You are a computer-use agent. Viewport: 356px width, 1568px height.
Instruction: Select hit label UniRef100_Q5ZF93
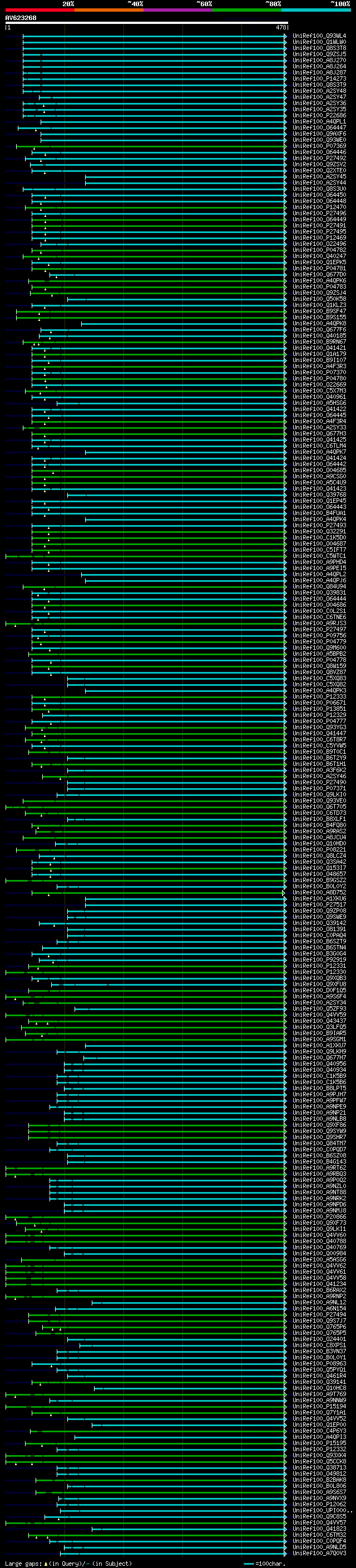point(319,1008)
